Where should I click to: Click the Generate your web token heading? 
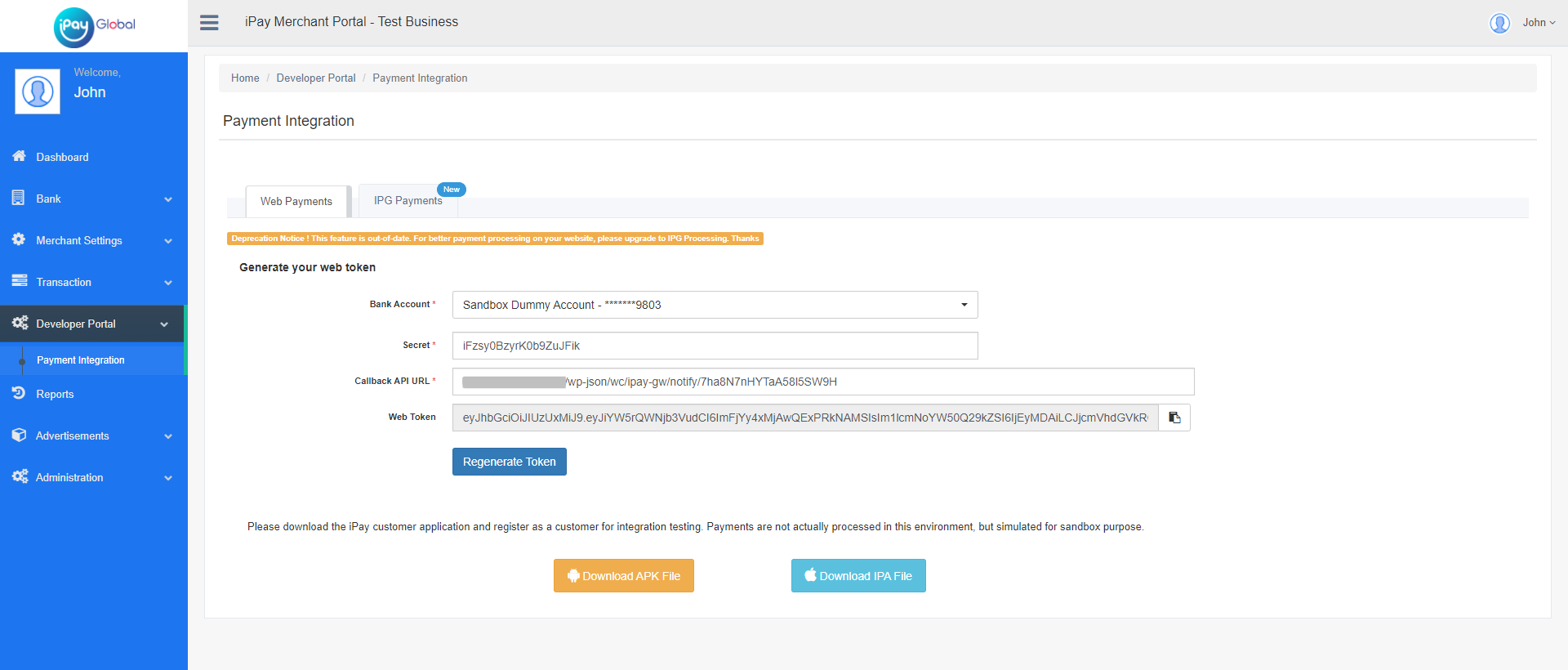(x=307, y=267)
